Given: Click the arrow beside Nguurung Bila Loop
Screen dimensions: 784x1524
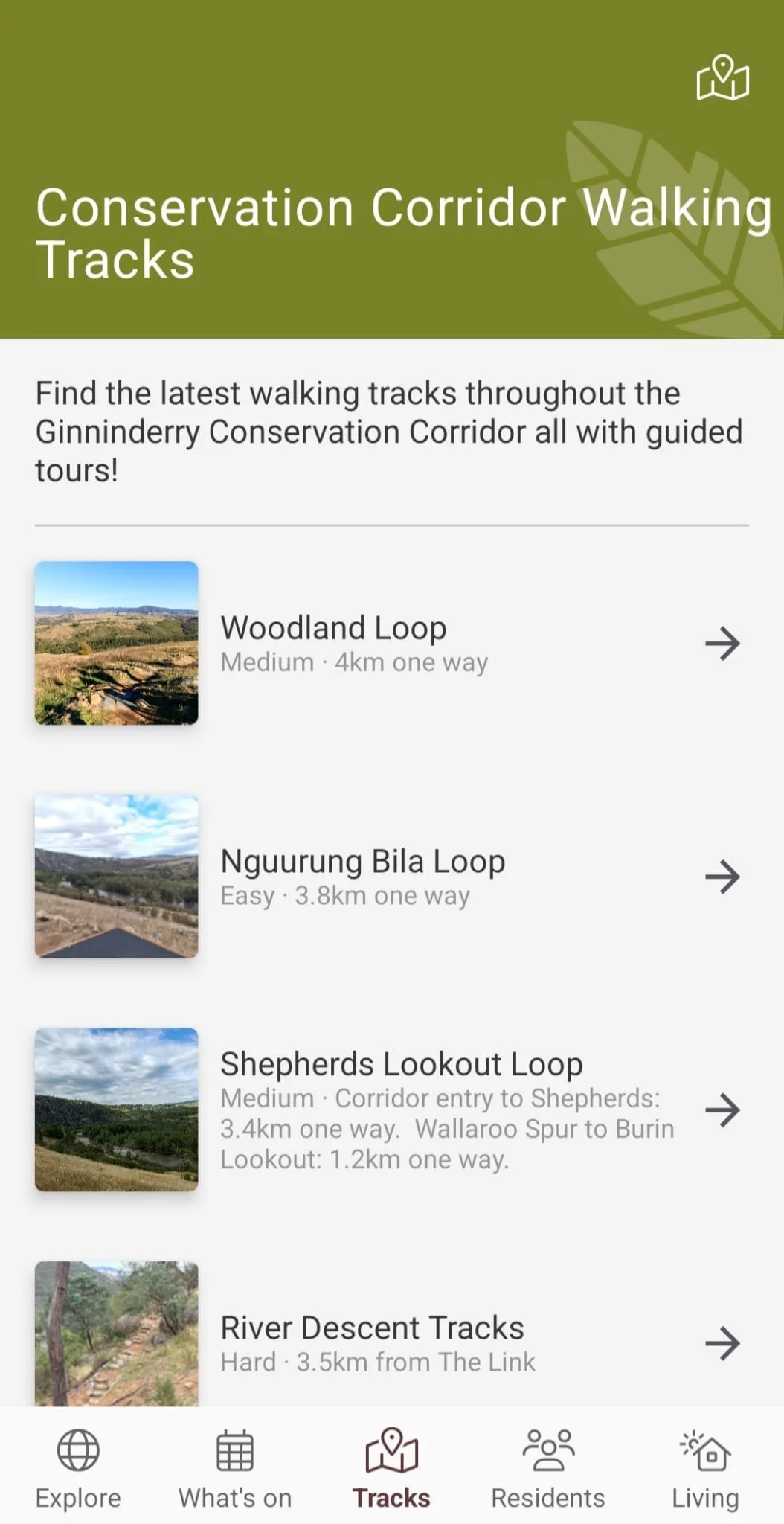Looking at the screenshot, I should tap(722, 876).
